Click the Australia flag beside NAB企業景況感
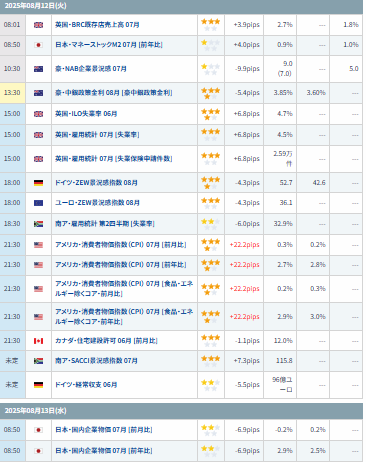This screenshot has width=366, height=462. click(38, 69)
